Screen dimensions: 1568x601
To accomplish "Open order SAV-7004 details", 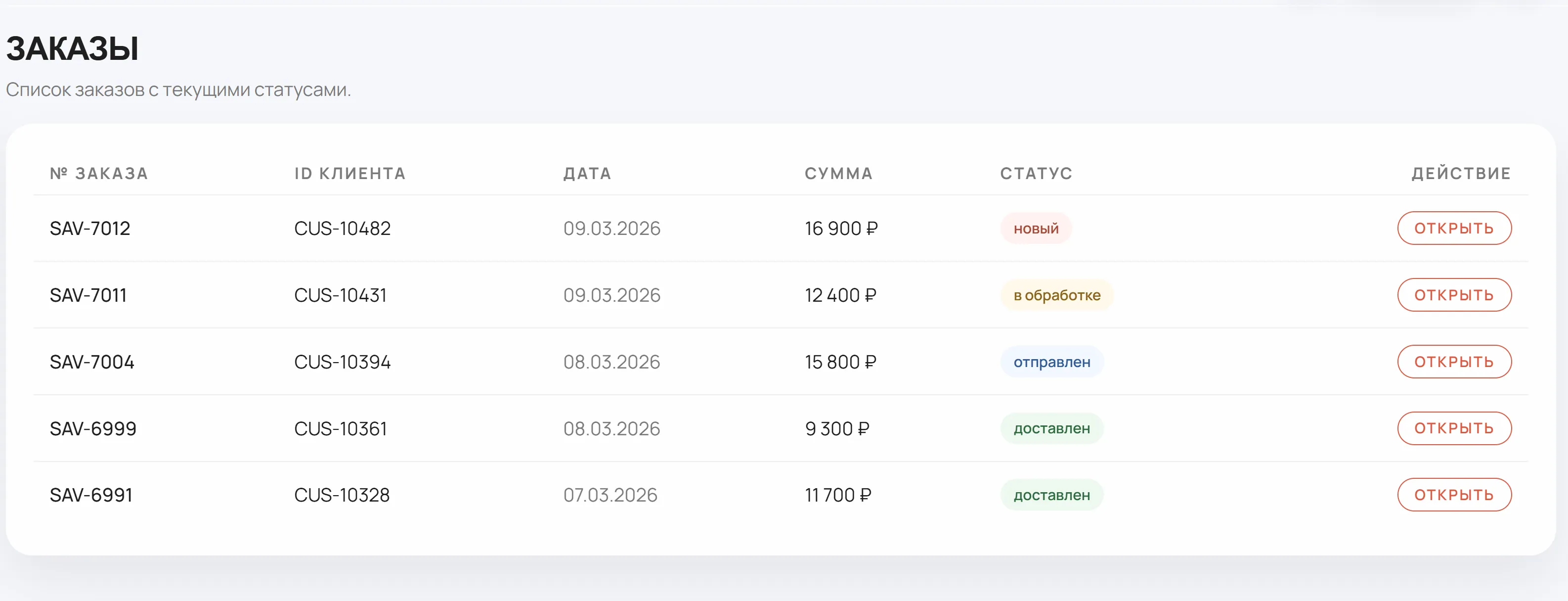I will pyautogui.click(x=1454, y=362).
